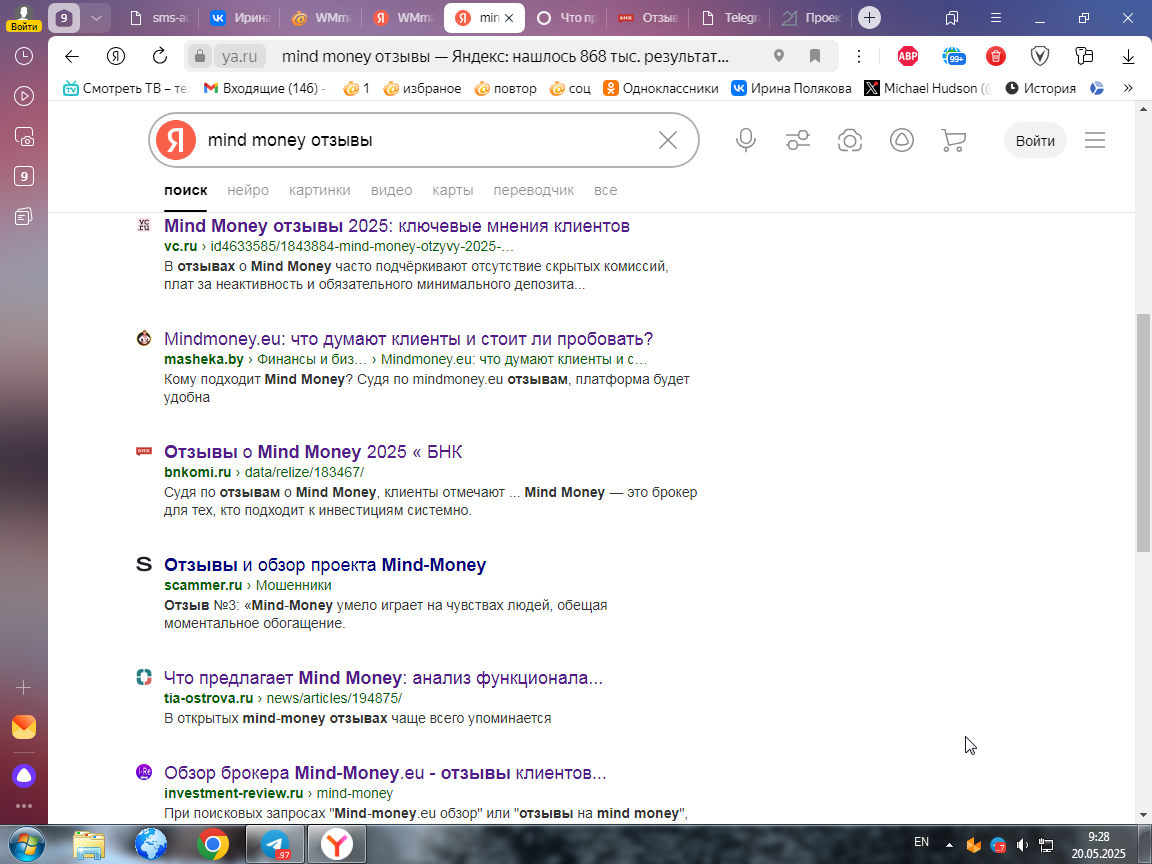Open Yandex Mail icon in sidebar
The width and height of the screenshot is (1152, 864).
coord(24,727)
